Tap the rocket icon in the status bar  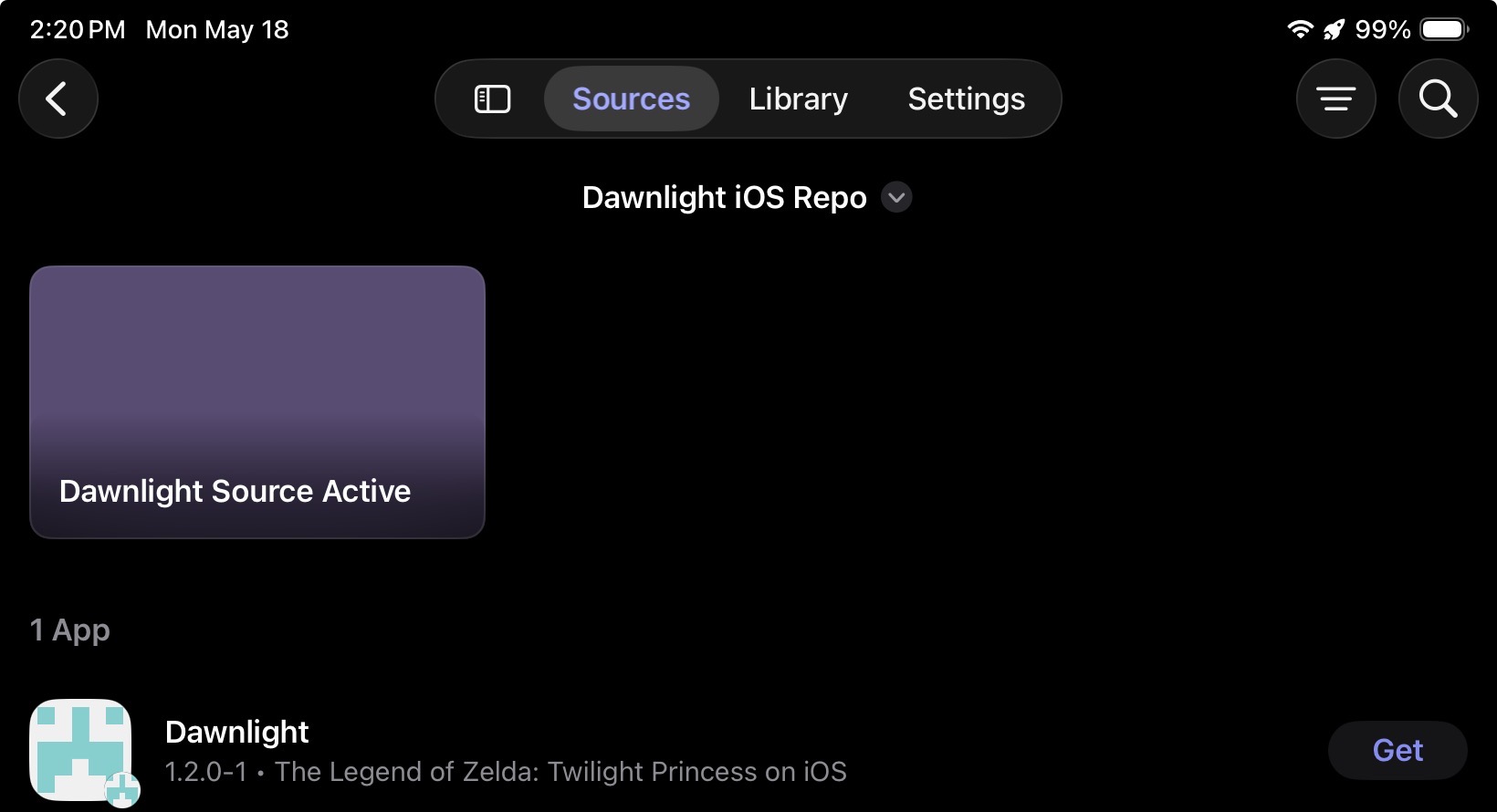(x=1334, y=30)
